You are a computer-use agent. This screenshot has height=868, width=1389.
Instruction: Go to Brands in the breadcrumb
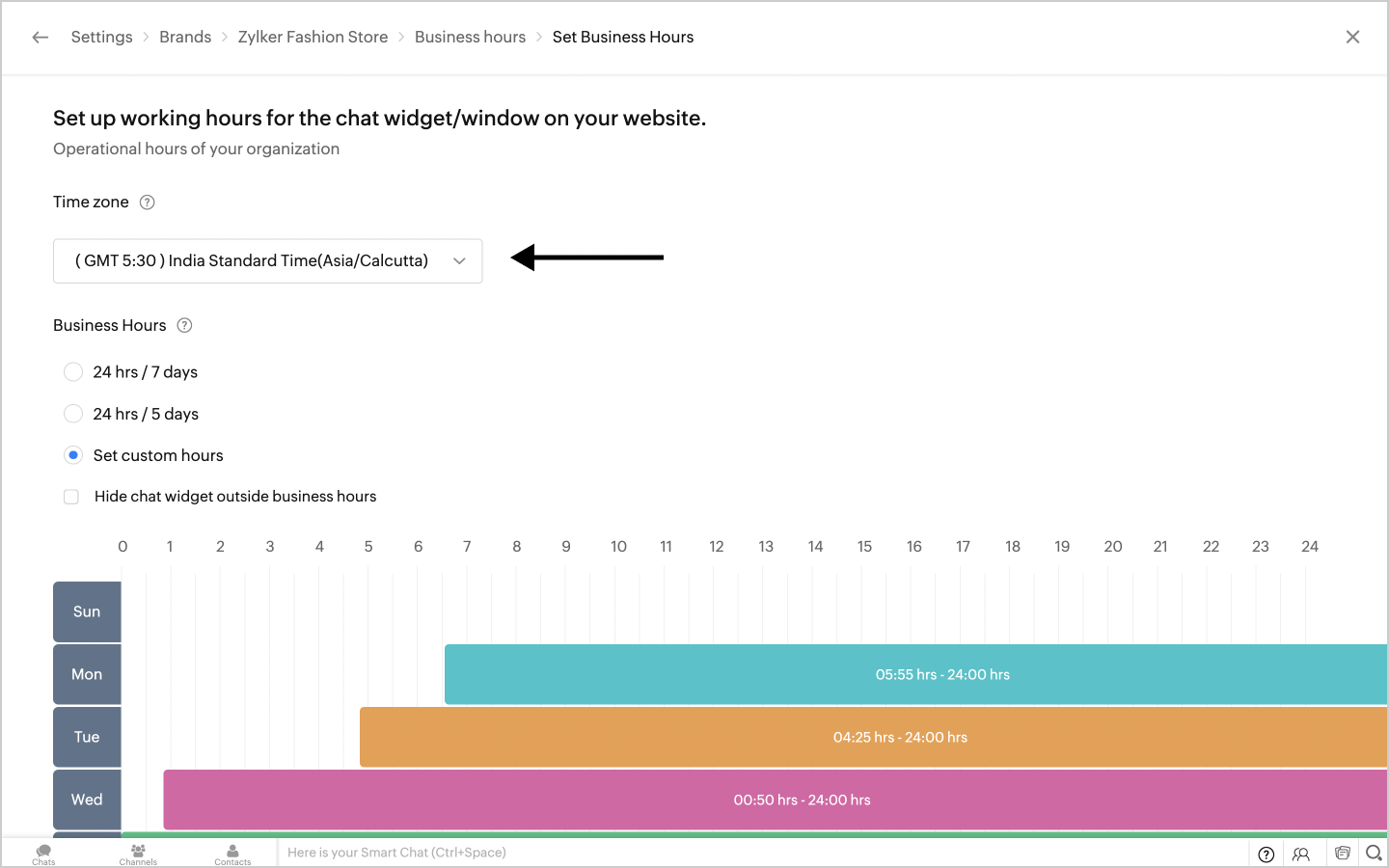[x=185, y=38]
